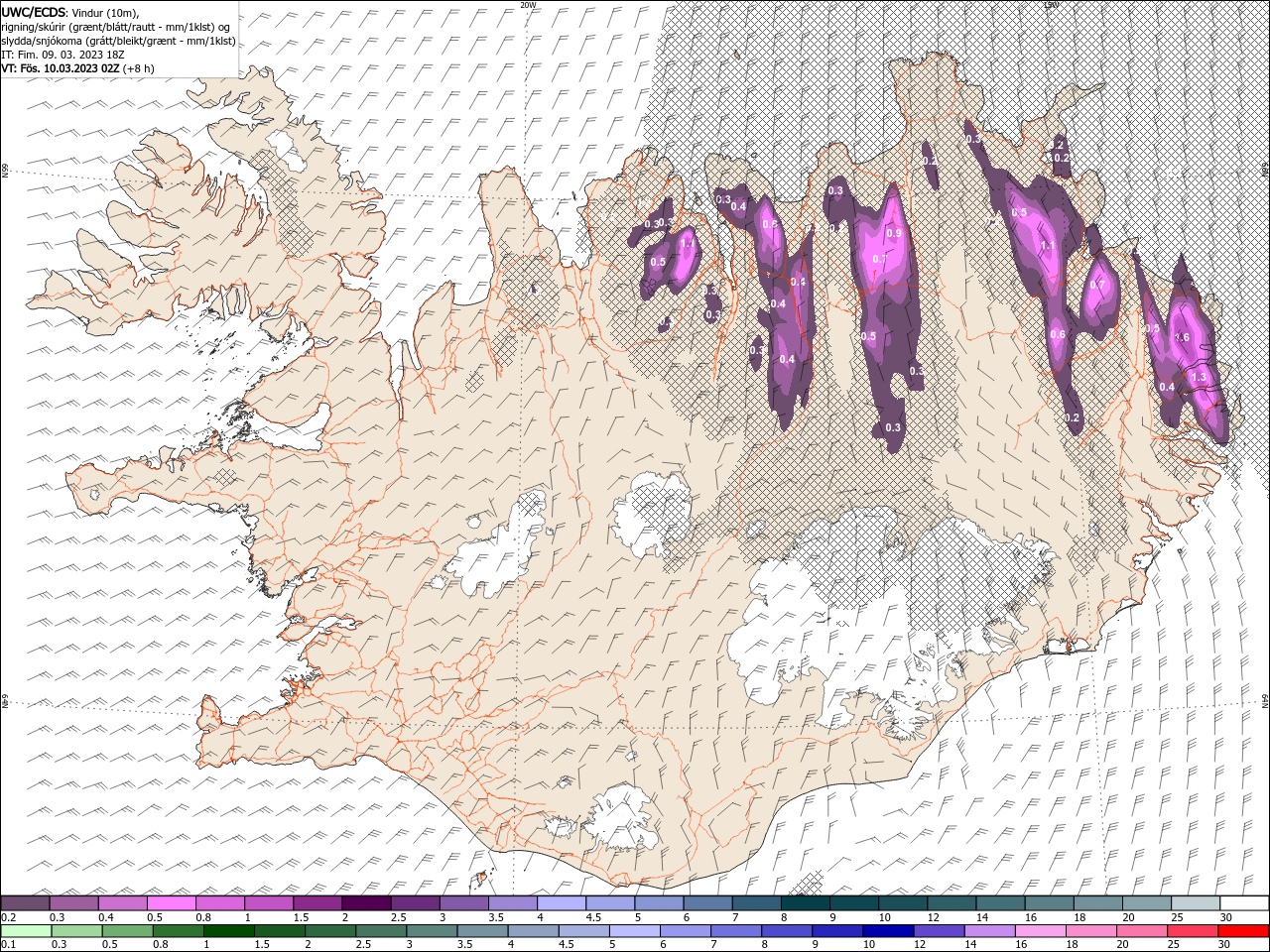The width and height of the screenshot is (1270, 952).
Task: Pick the lower legend swatch starting at 0.3
Action: click(x=77, y=931)
